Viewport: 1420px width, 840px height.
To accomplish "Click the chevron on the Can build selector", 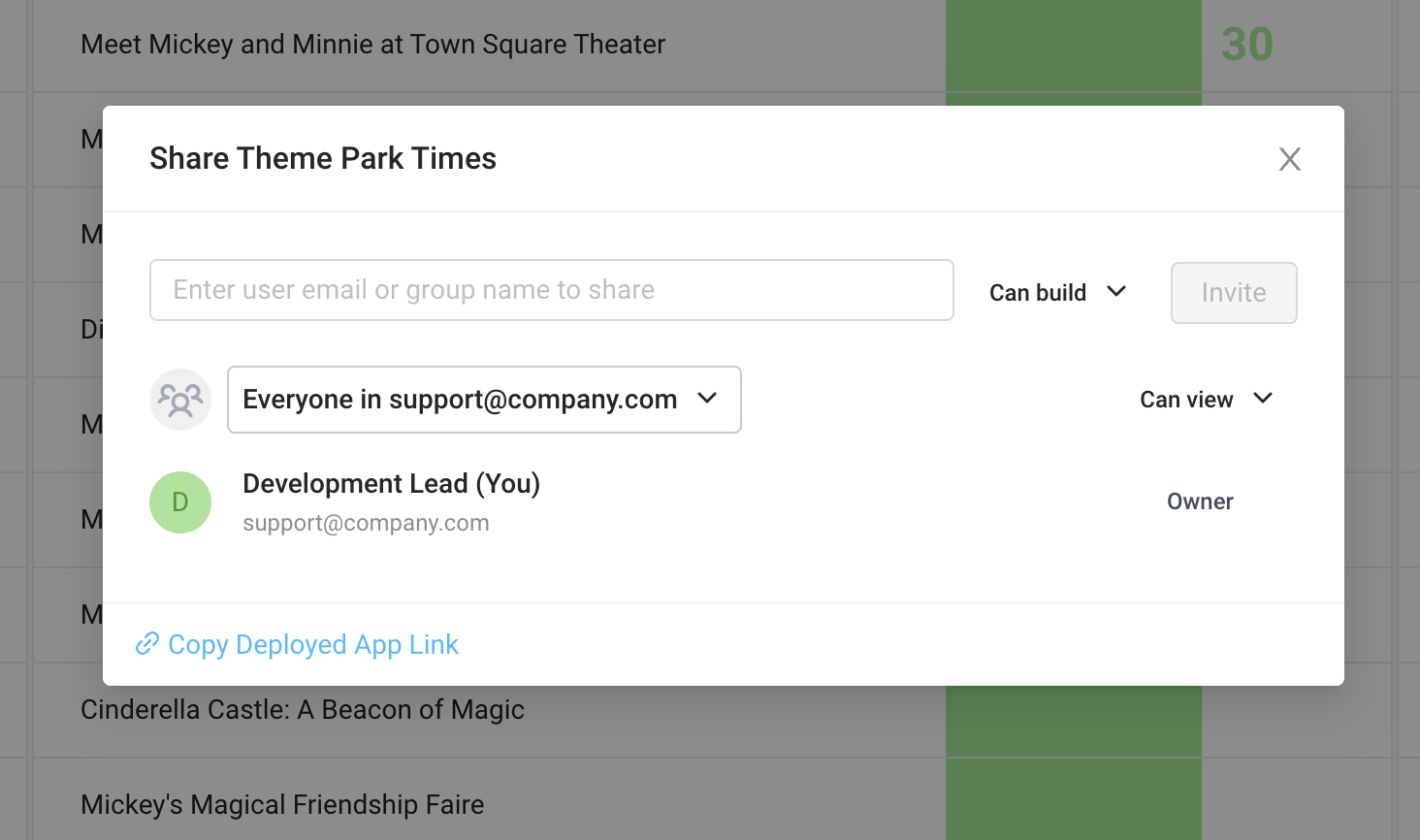I will (x=1116, y=292).
